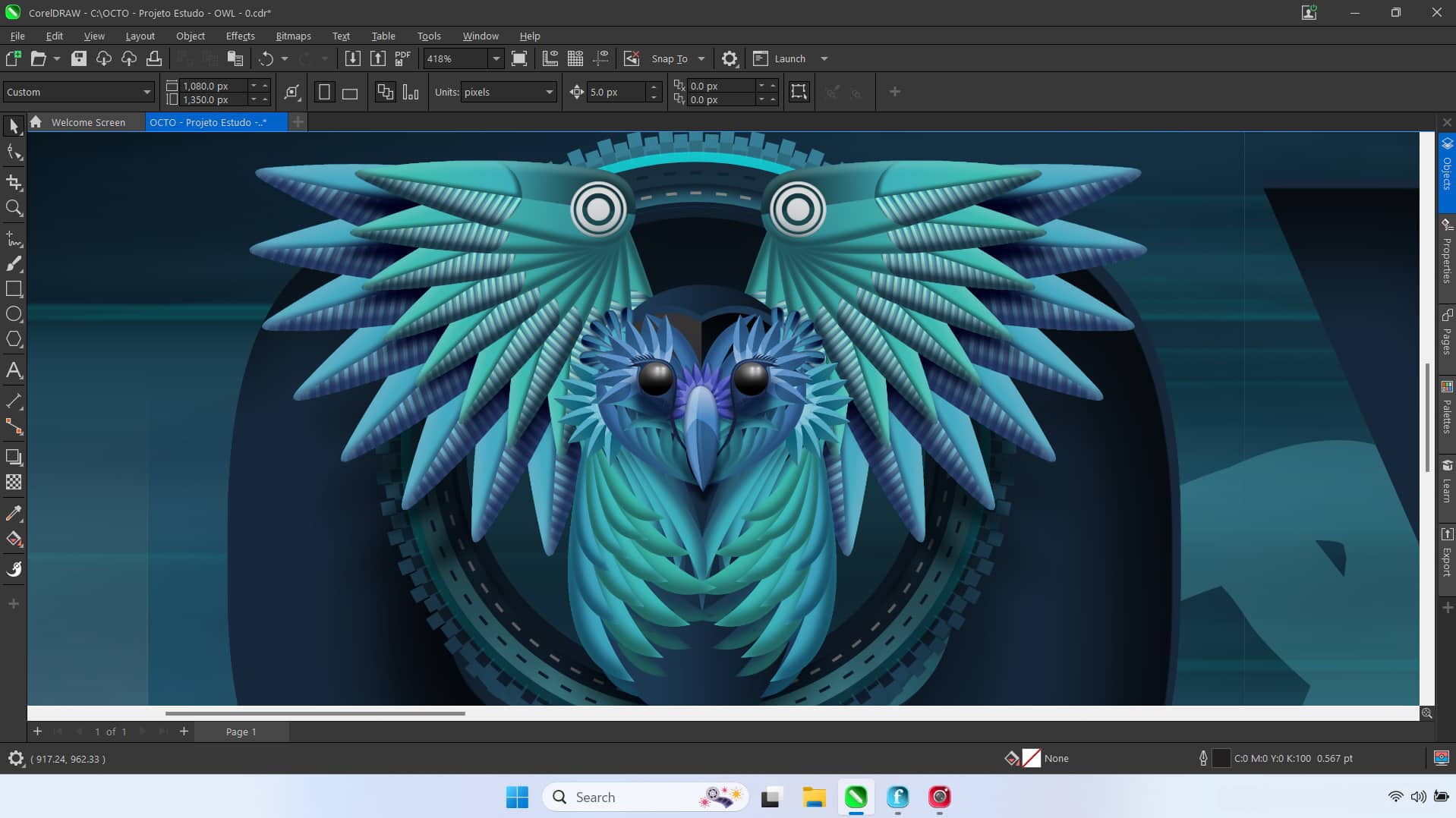Click the Publish to PDF icon
The height and width of the screenshot is (818, 1456).
402,58
